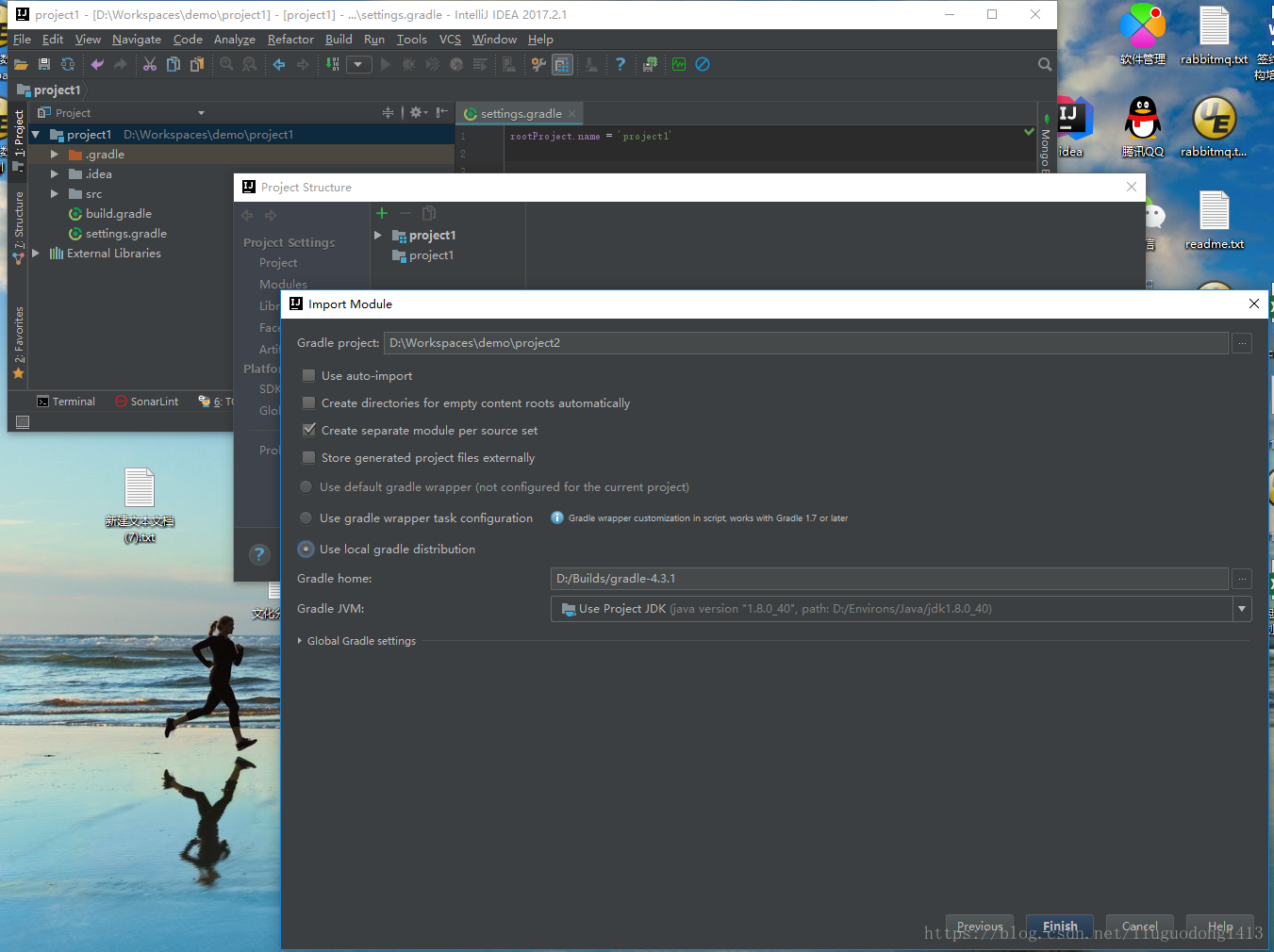Screen dimensions: 1274x952
Task: Click the highlighted Project Structure toolbar icon
Action: [562, 64]
